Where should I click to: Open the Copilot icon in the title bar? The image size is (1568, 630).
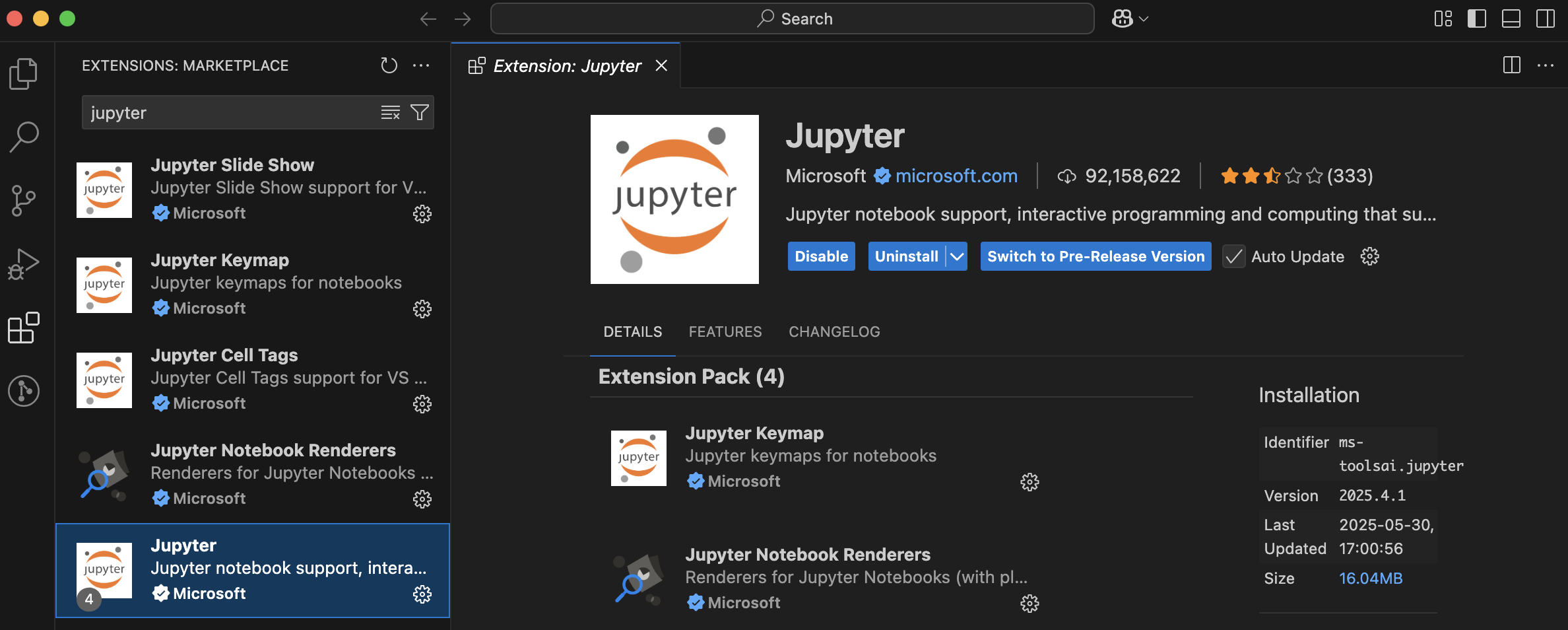[x=1122, y=19]
